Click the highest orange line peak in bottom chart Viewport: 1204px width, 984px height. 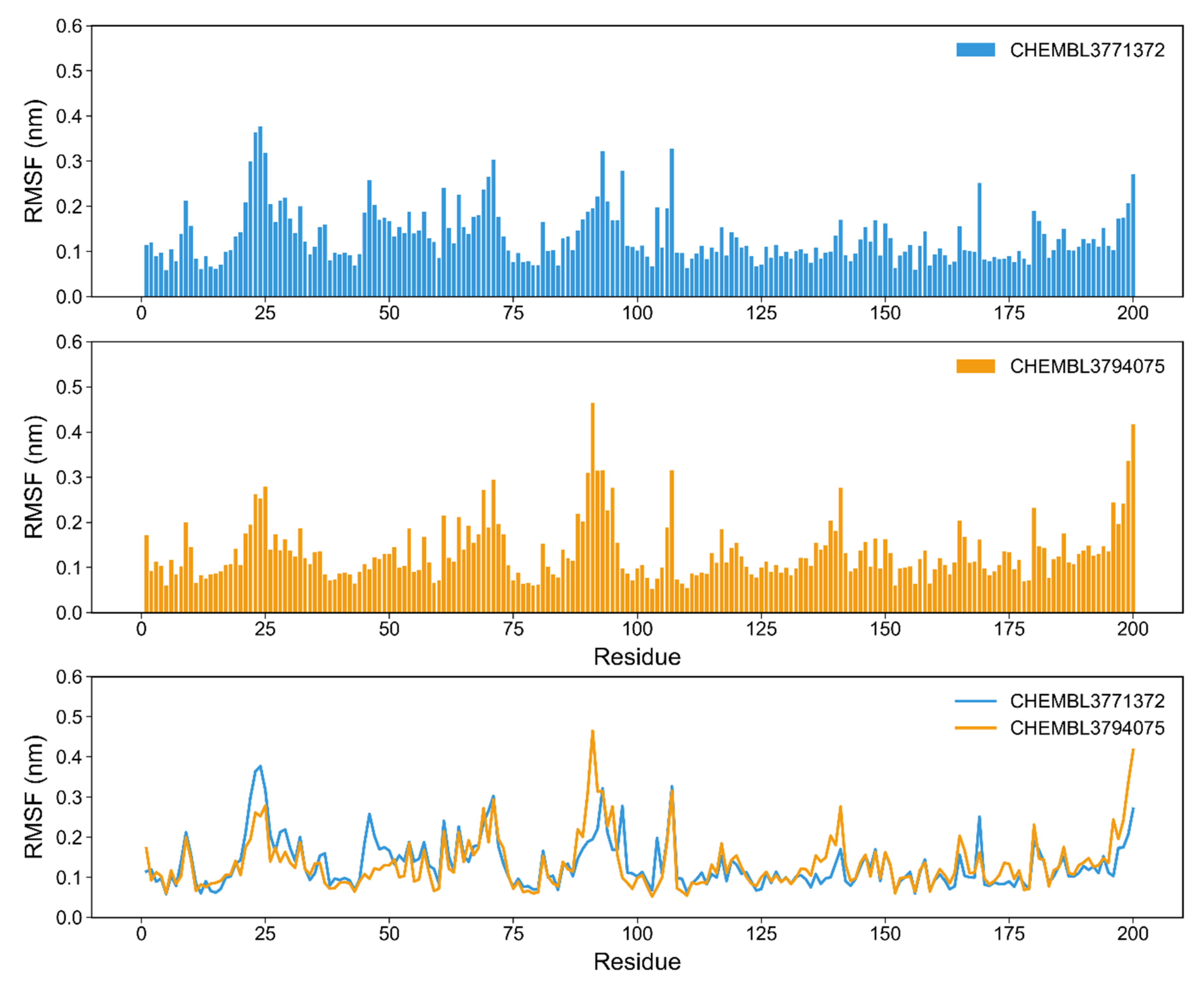click(593, 732)
